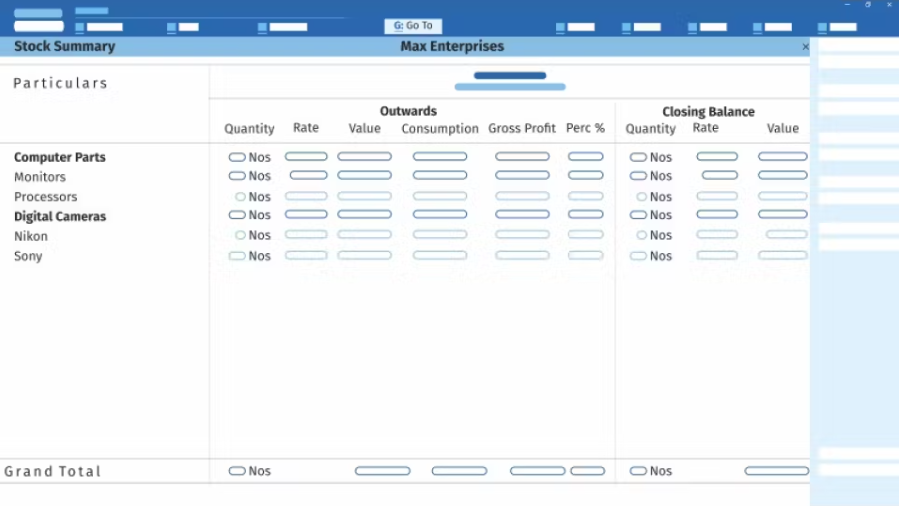Click Grand Total Outwards quantity Nos cell
899x506 pixels.
(x=249, y=471)
